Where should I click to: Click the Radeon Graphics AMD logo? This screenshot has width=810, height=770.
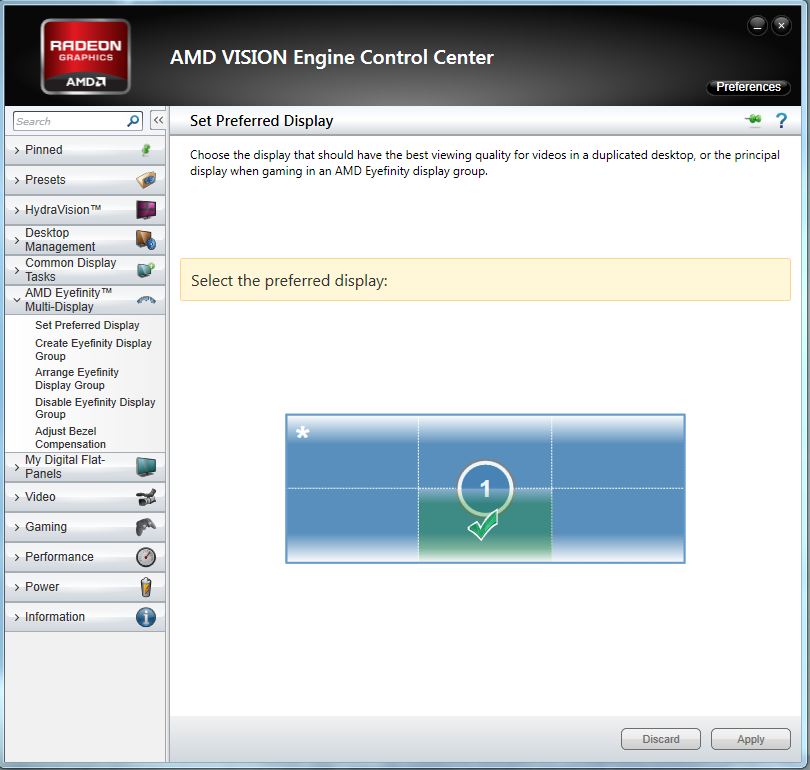pyautogui.click(x=85, y=56)
